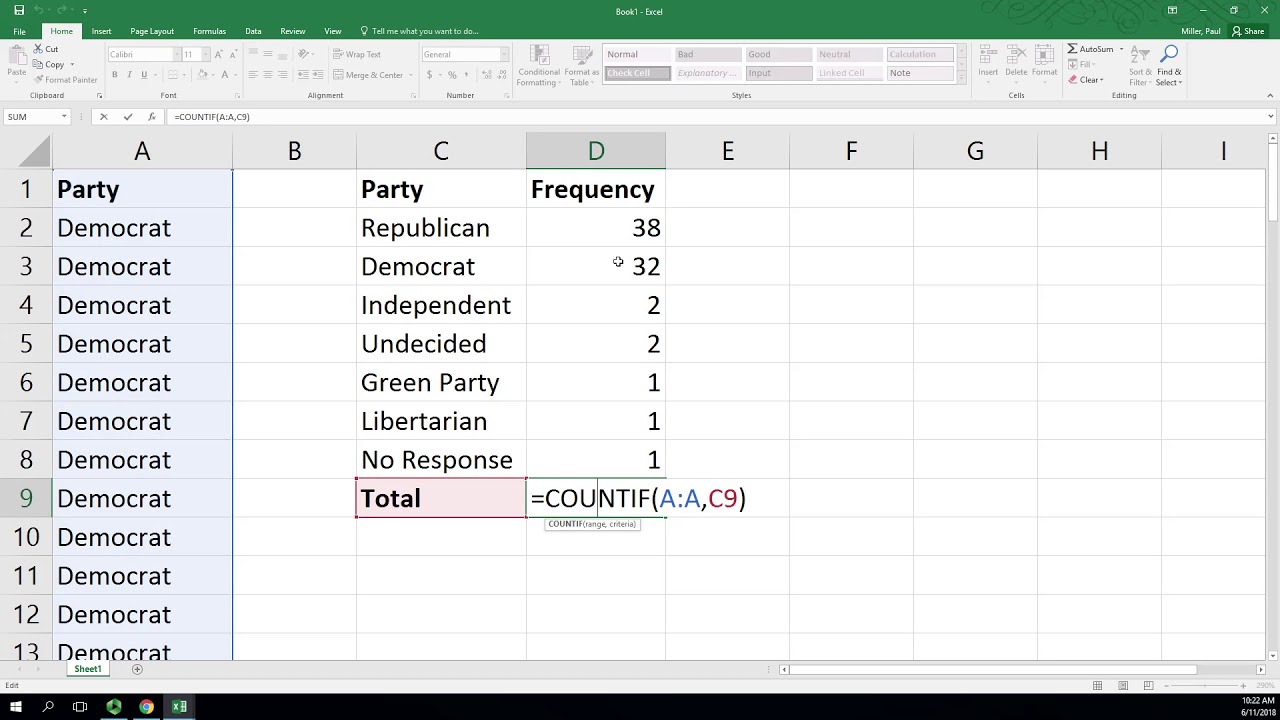Toggle Merge & Center

[x=367, y=75]
